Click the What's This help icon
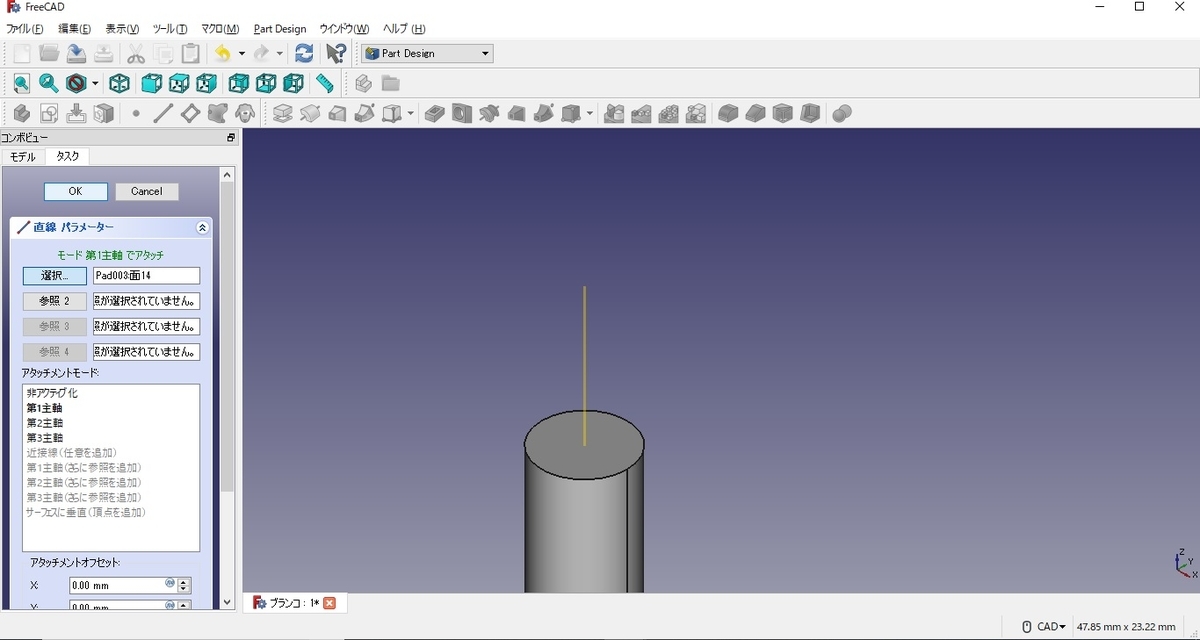Screen dimensions: 1200x640 [x=336, y=54]
